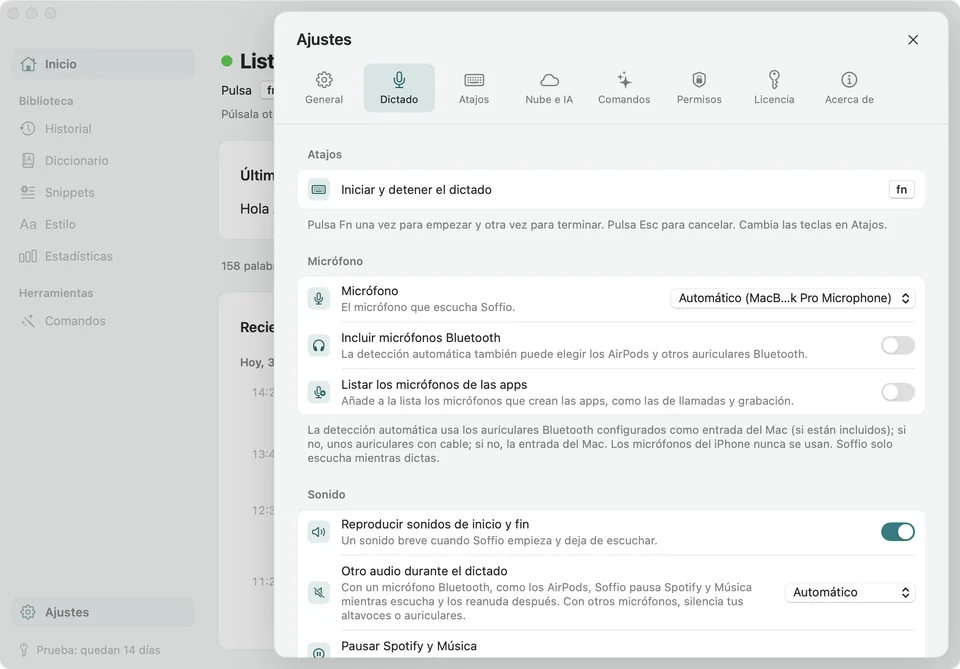The width and height of the screenshot is (960, 669).
Task: Click the fn shortcut key button
Action: coord(901,190)
